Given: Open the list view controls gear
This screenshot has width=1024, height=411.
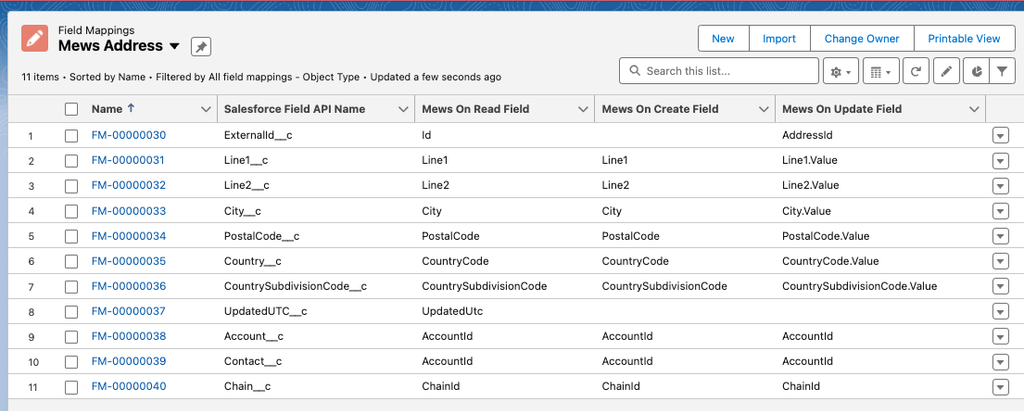Looking at the screenshot, I should [840, 71].
